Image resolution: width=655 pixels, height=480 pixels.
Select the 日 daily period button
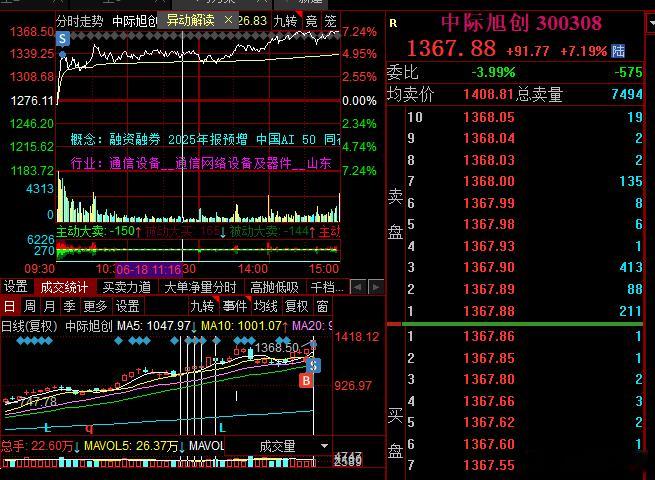(10, 306)
